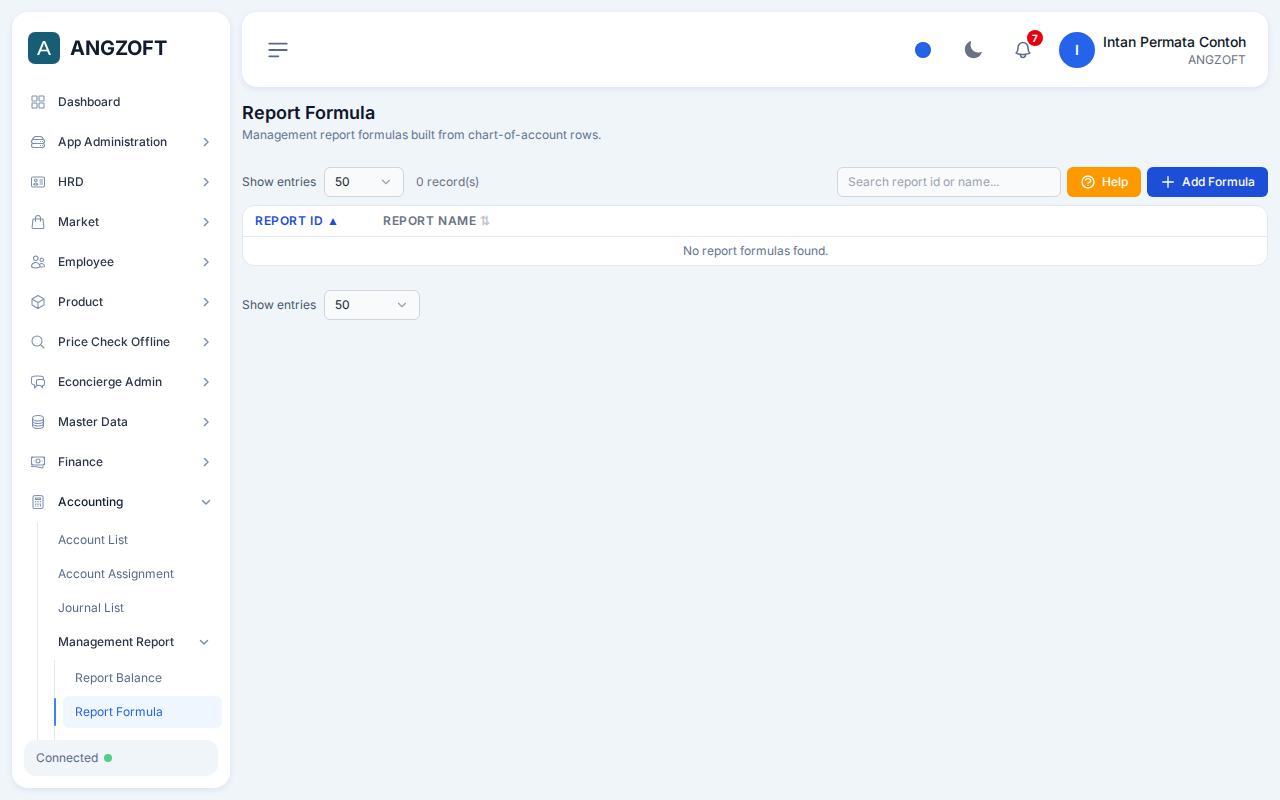Expand the Employee menu chevron
Image resolution: width=1280 pixels, height=800 pixels.
[x=206, y=262]
